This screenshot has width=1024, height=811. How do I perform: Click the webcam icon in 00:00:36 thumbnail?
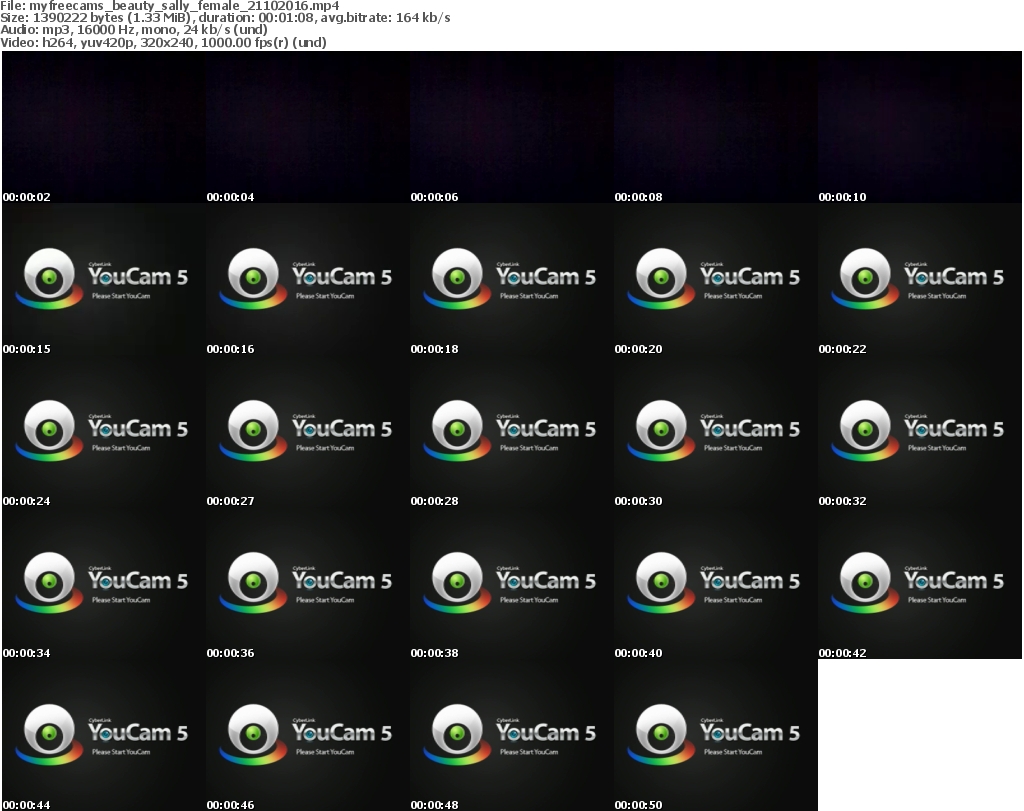point(252,579)
